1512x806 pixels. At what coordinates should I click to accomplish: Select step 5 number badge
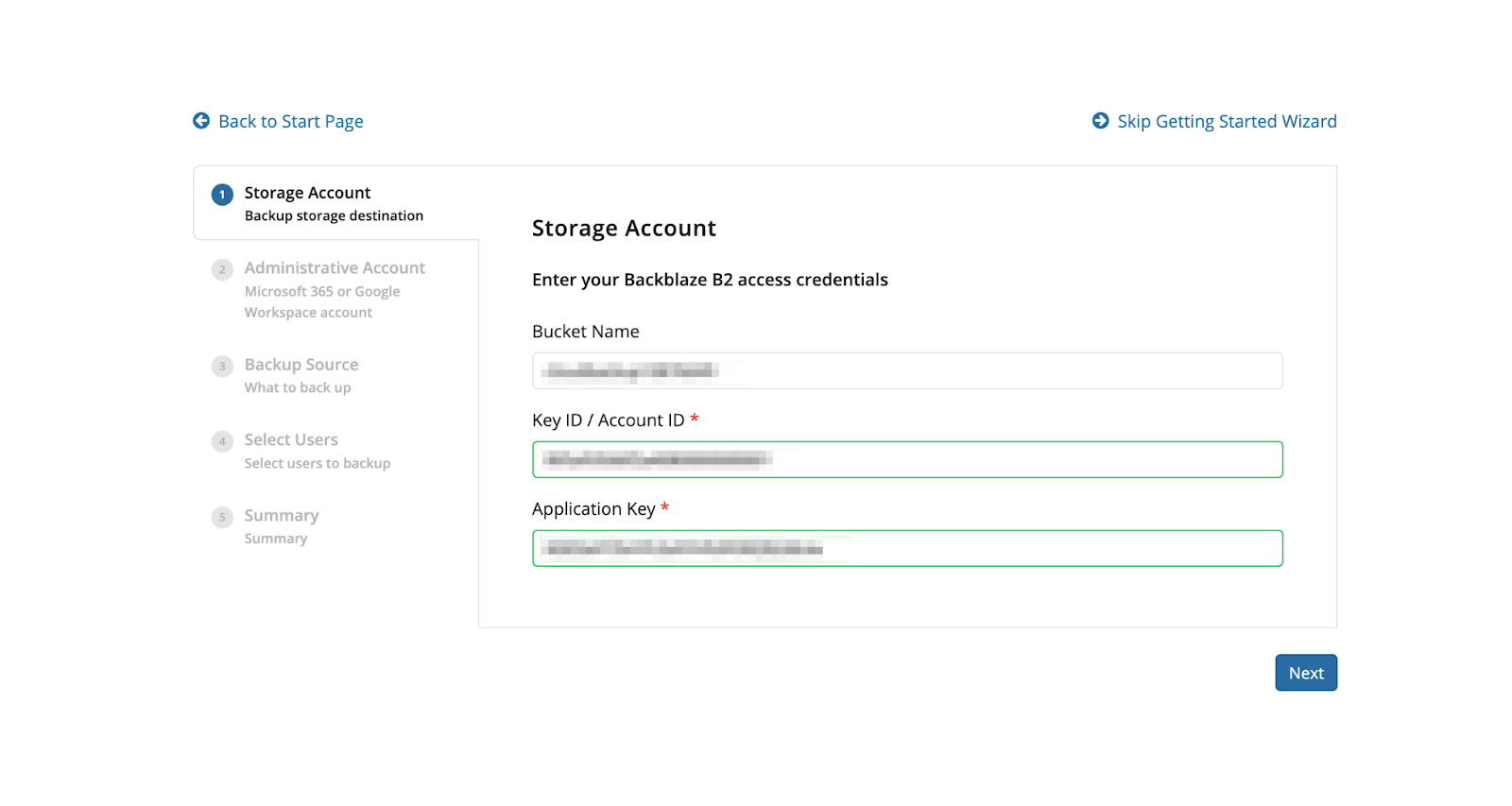click(x=222, y=517)
